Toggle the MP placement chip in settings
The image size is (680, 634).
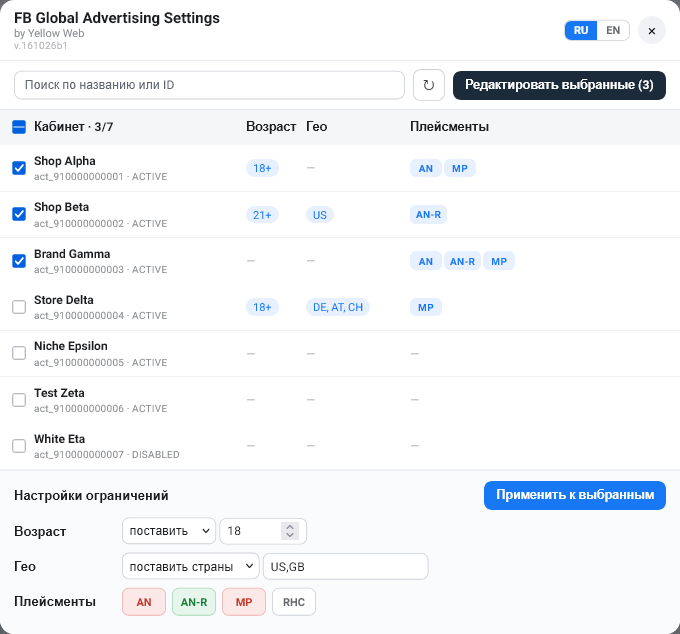244,602
